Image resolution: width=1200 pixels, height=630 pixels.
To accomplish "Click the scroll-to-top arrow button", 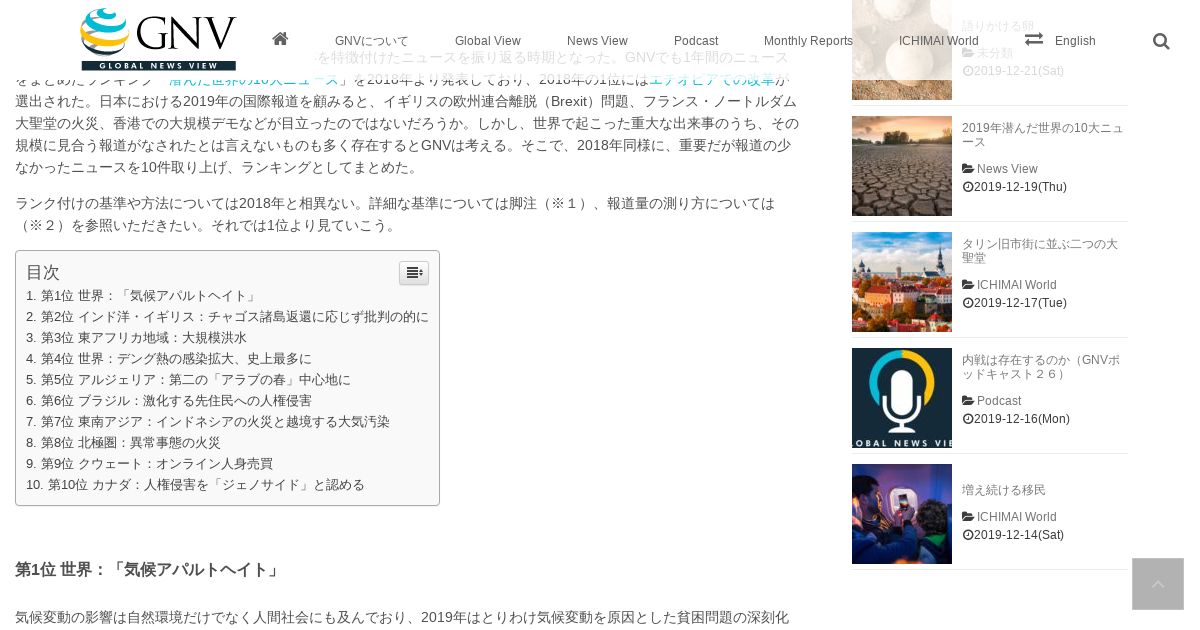I will [1158, 584].
